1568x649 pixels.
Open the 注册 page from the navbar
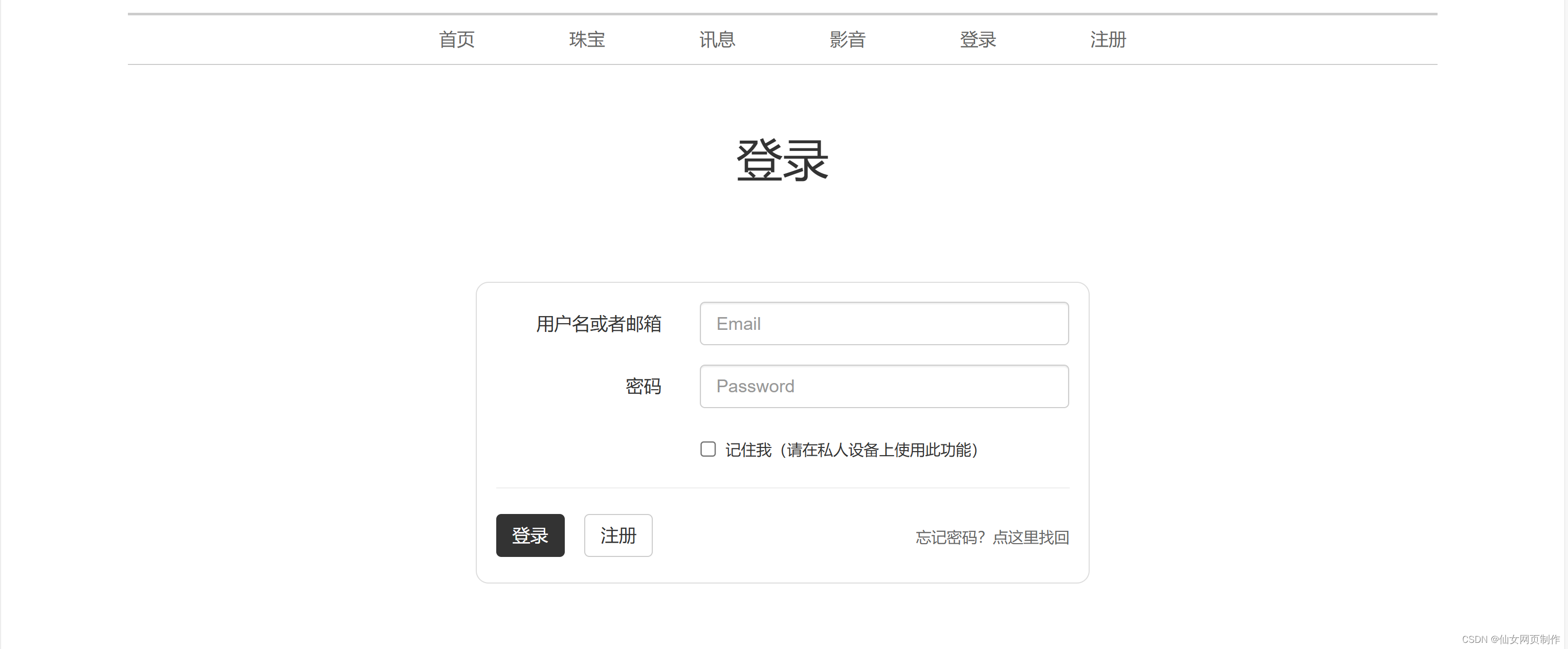coord(1108,39)
